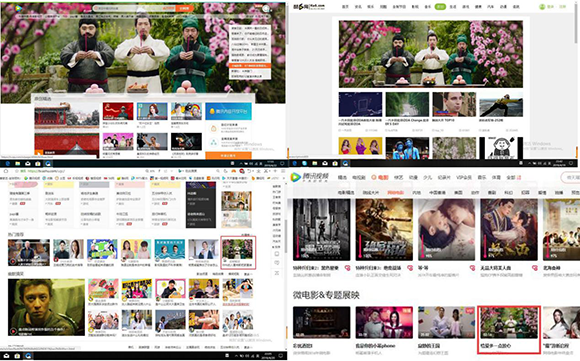This screenshot has width=580, height=361.
Task: Click the play icon on the large man's-face thumbnail
Action: (x=13, y=331)
